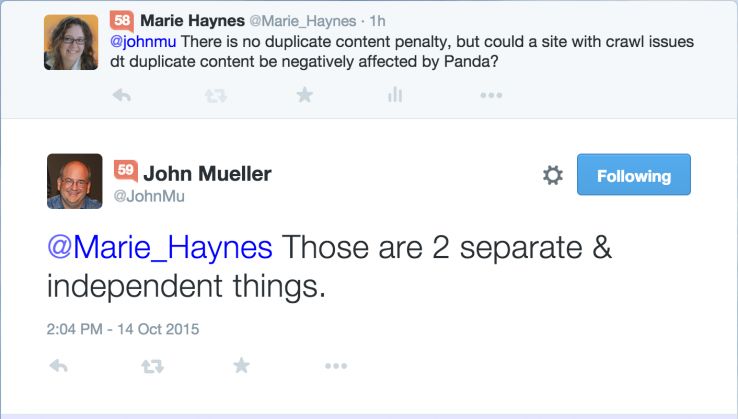View analytics for Marie Haynes's tweet

(x=395, y=95)
